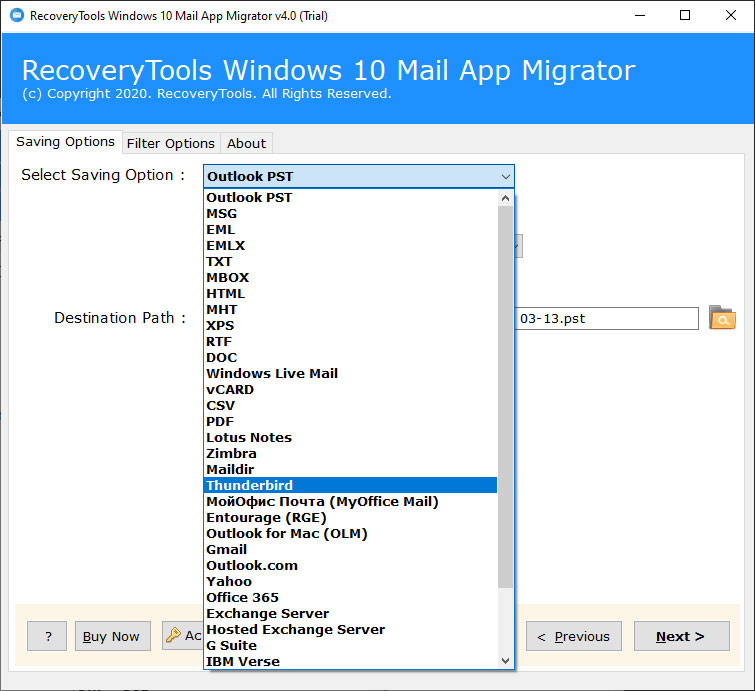Select G Suite from the list

tap(351, 645)
